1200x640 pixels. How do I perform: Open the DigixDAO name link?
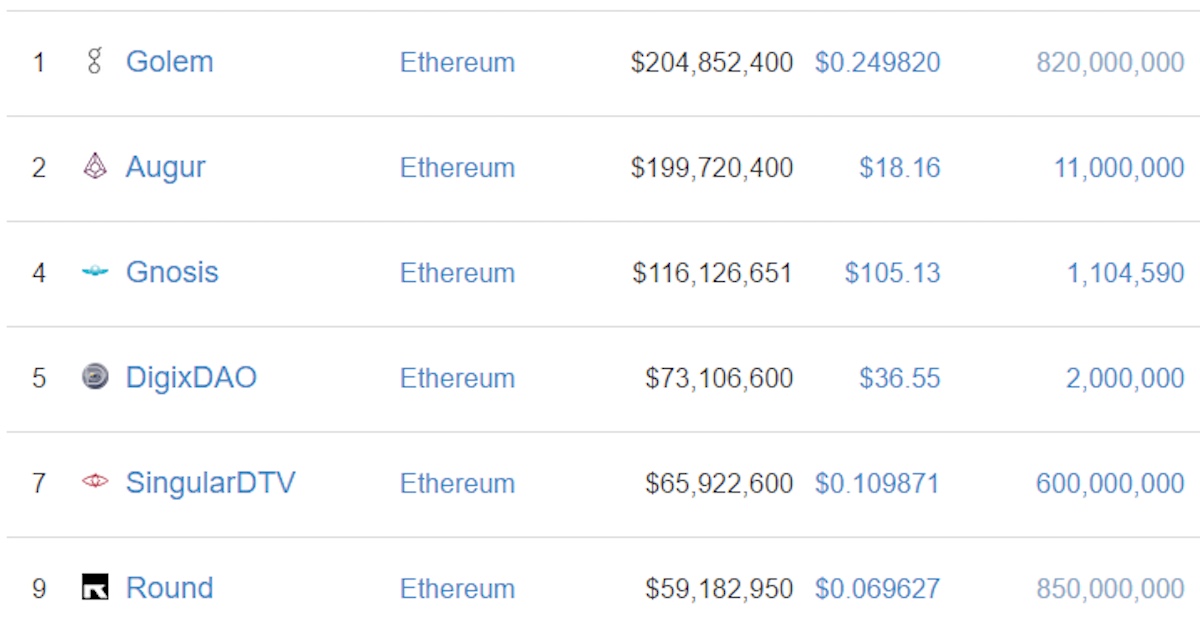191,377
